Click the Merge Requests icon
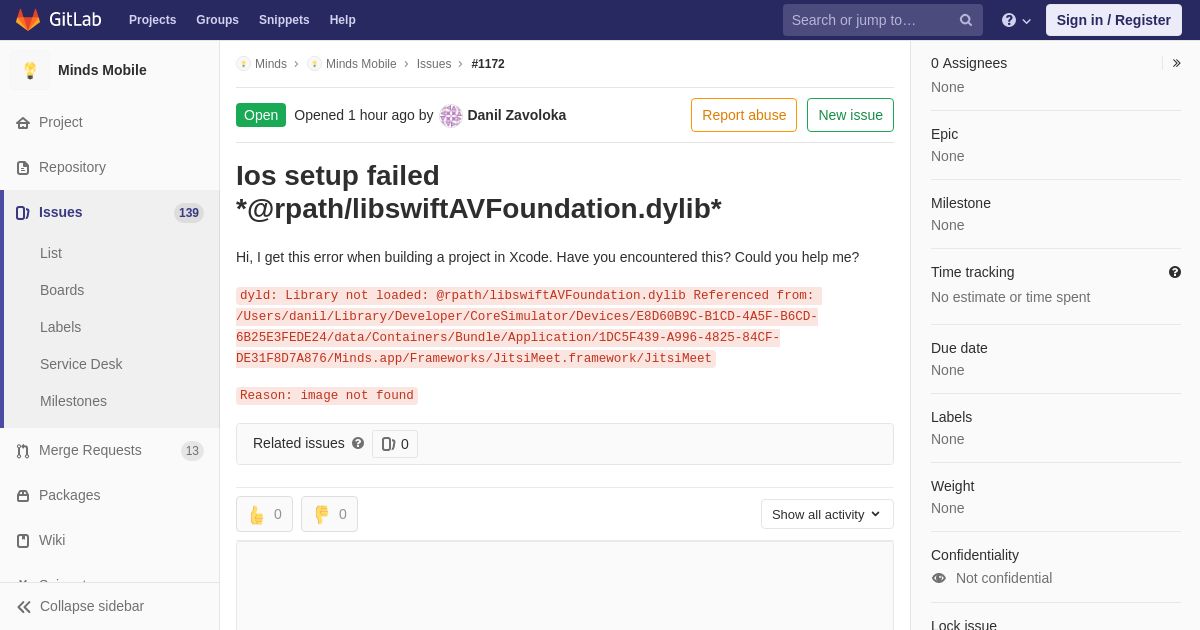 23,451
